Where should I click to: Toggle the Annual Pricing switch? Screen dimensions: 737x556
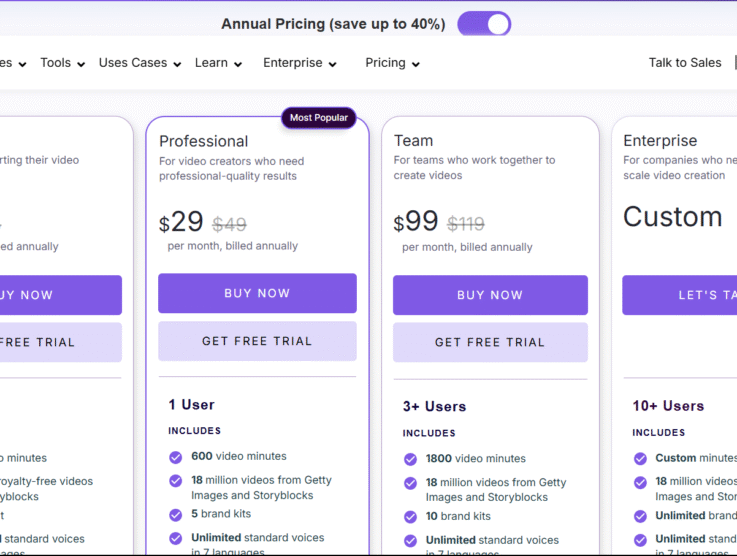pos(484,24)
